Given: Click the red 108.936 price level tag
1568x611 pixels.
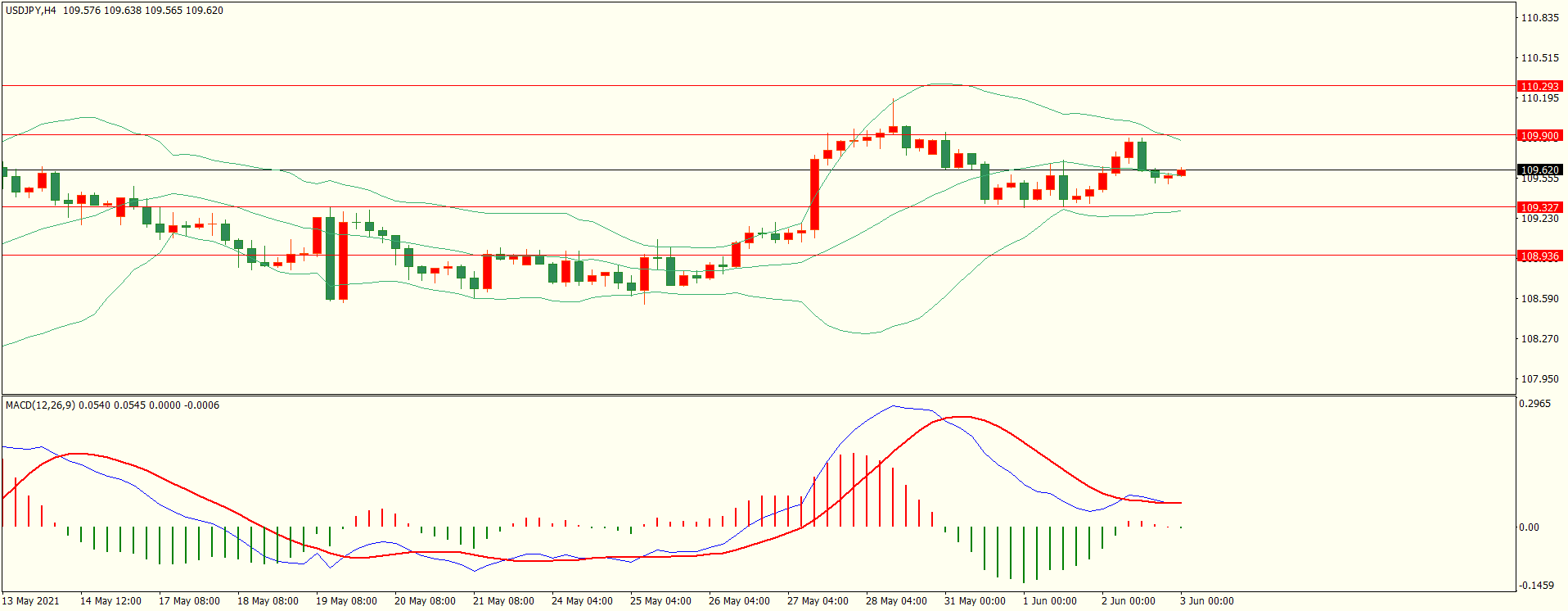Looking at the screenshot, I should tap(1539, 256).
